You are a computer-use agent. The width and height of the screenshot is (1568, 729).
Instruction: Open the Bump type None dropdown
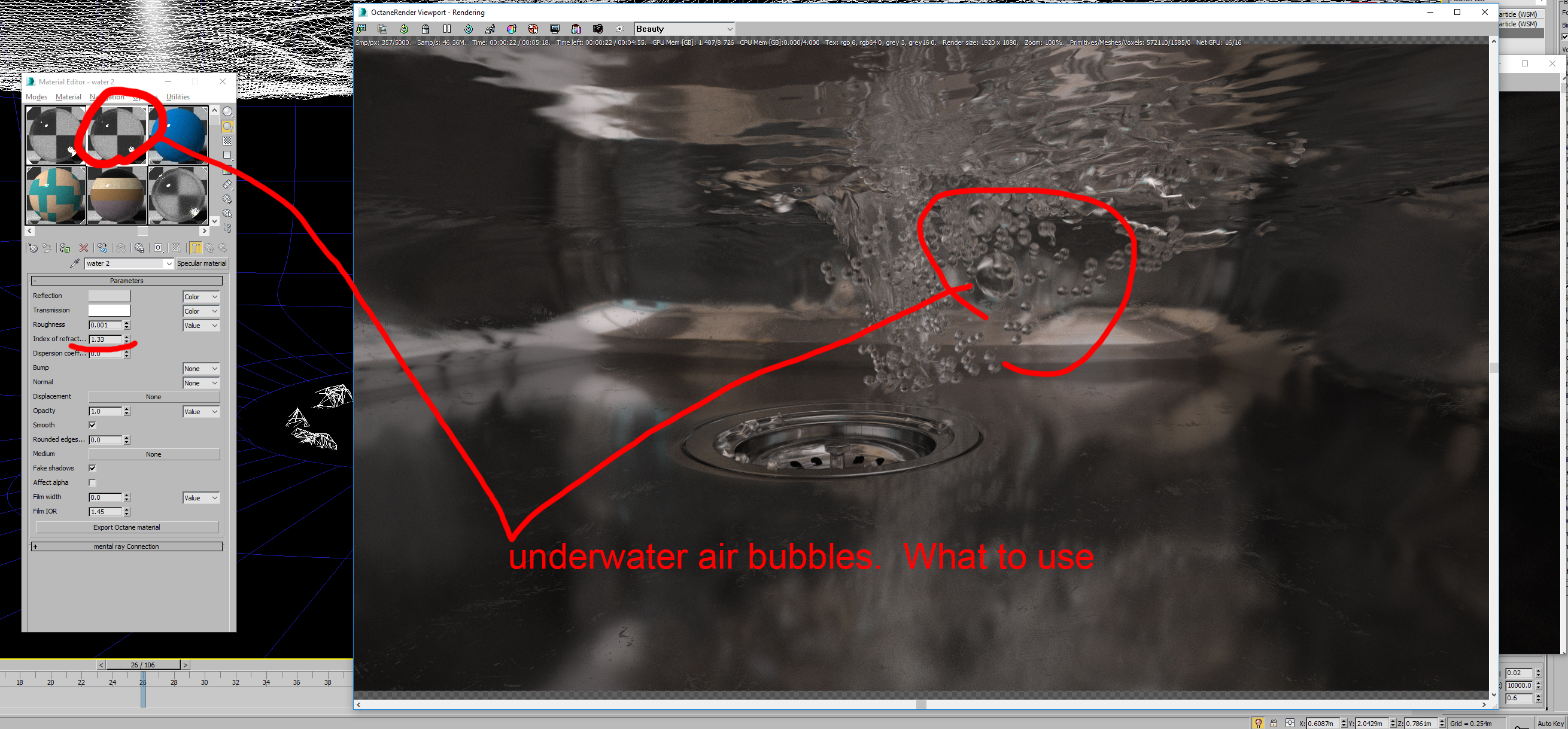[201, 369]
